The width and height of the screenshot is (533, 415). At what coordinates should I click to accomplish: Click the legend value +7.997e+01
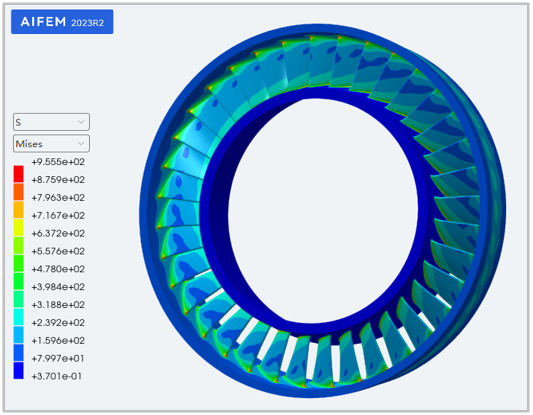(58, 359)
